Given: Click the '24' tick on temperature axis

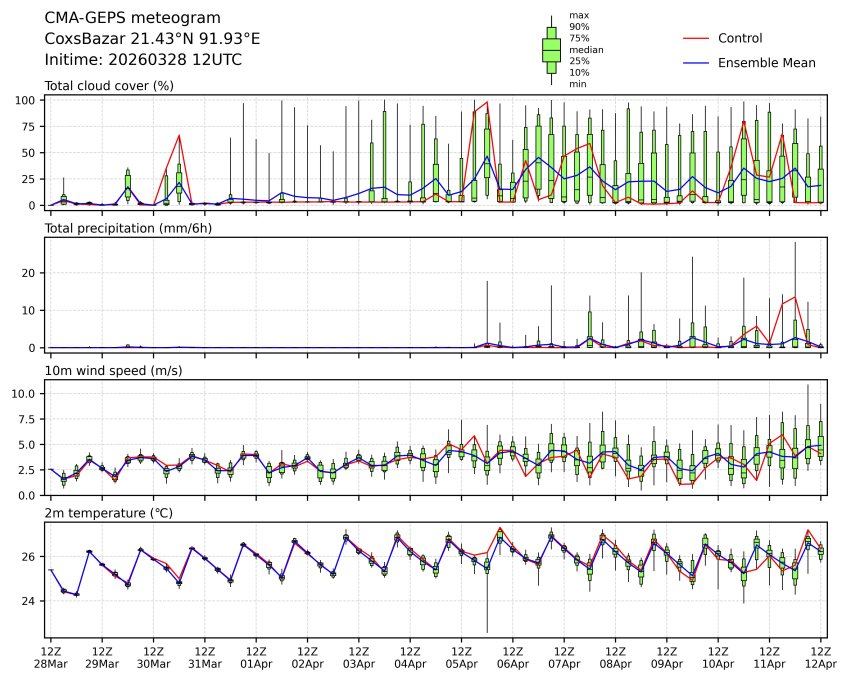Looking at the screenshot, I should click(32, 601).
